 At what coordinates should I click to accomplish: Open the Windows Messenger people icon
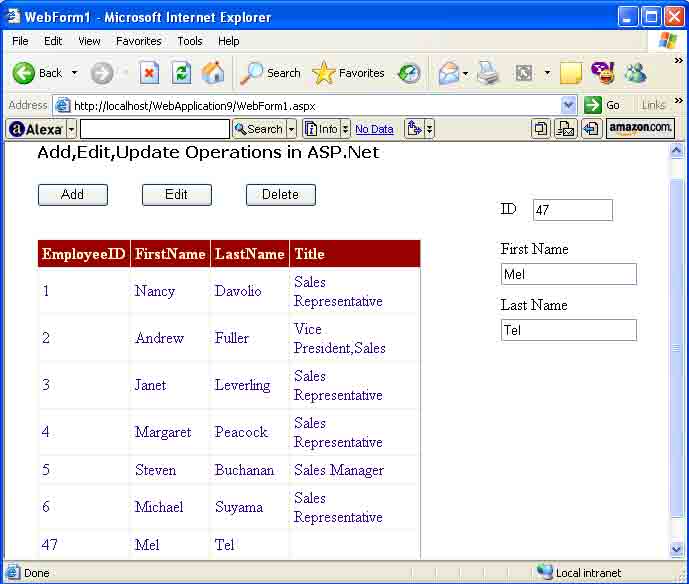pyautogui.click(x=636, y=73)
